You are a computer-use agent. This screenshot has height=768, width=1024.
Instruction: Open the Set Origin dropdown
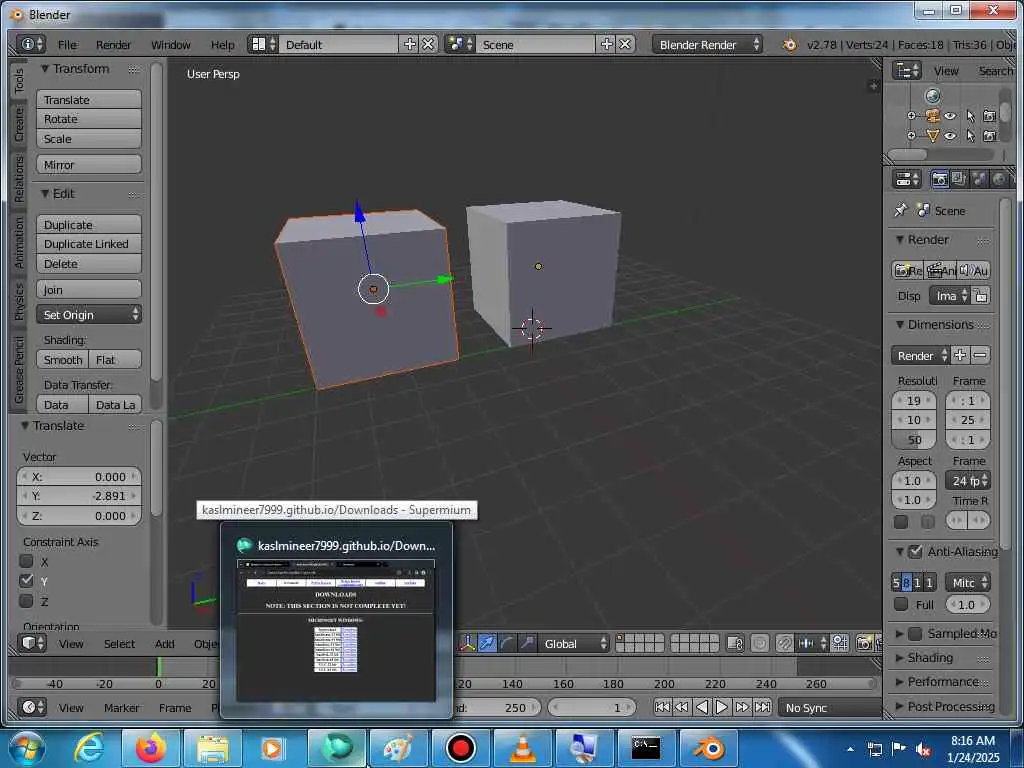[x=89, y=315]
